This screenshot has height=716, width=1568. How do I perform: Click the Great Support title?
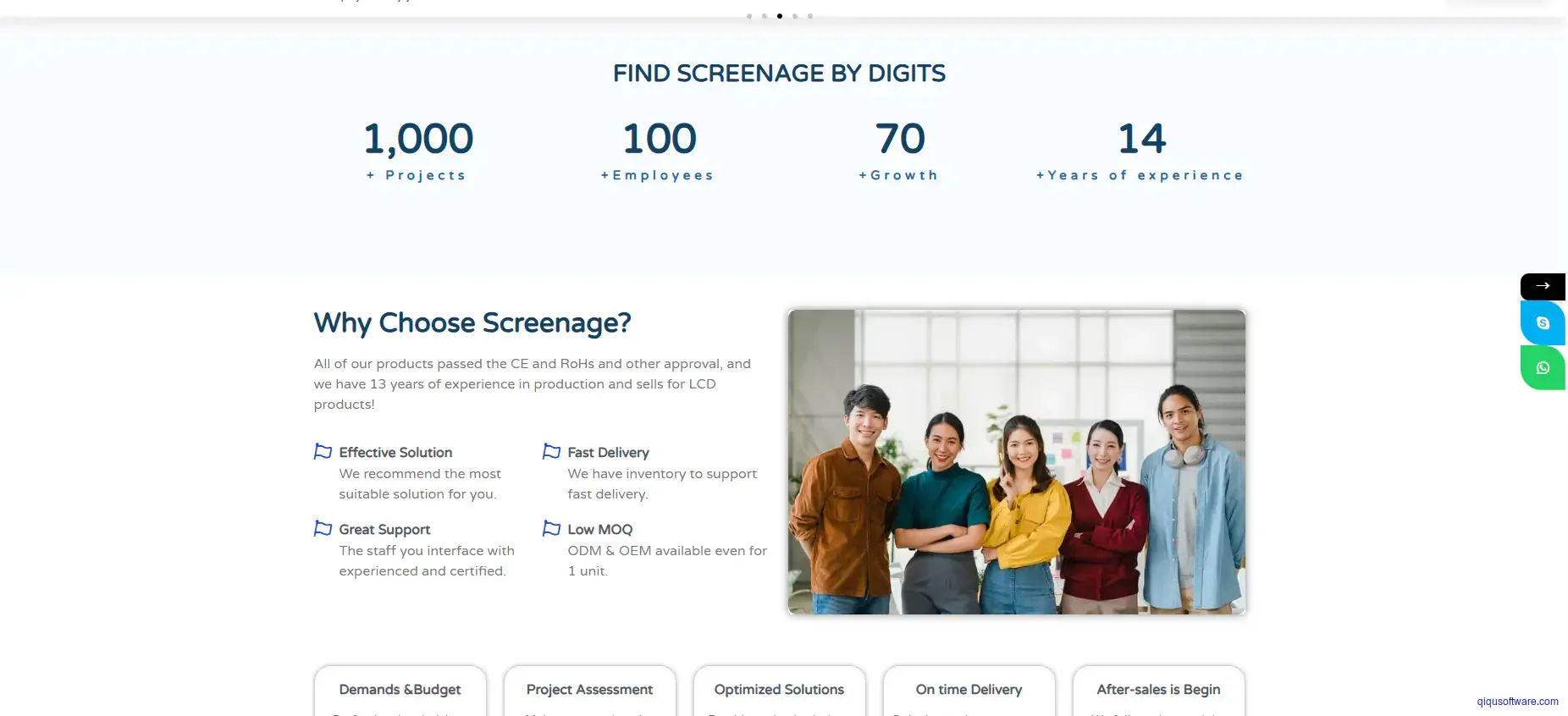[384, 530]
